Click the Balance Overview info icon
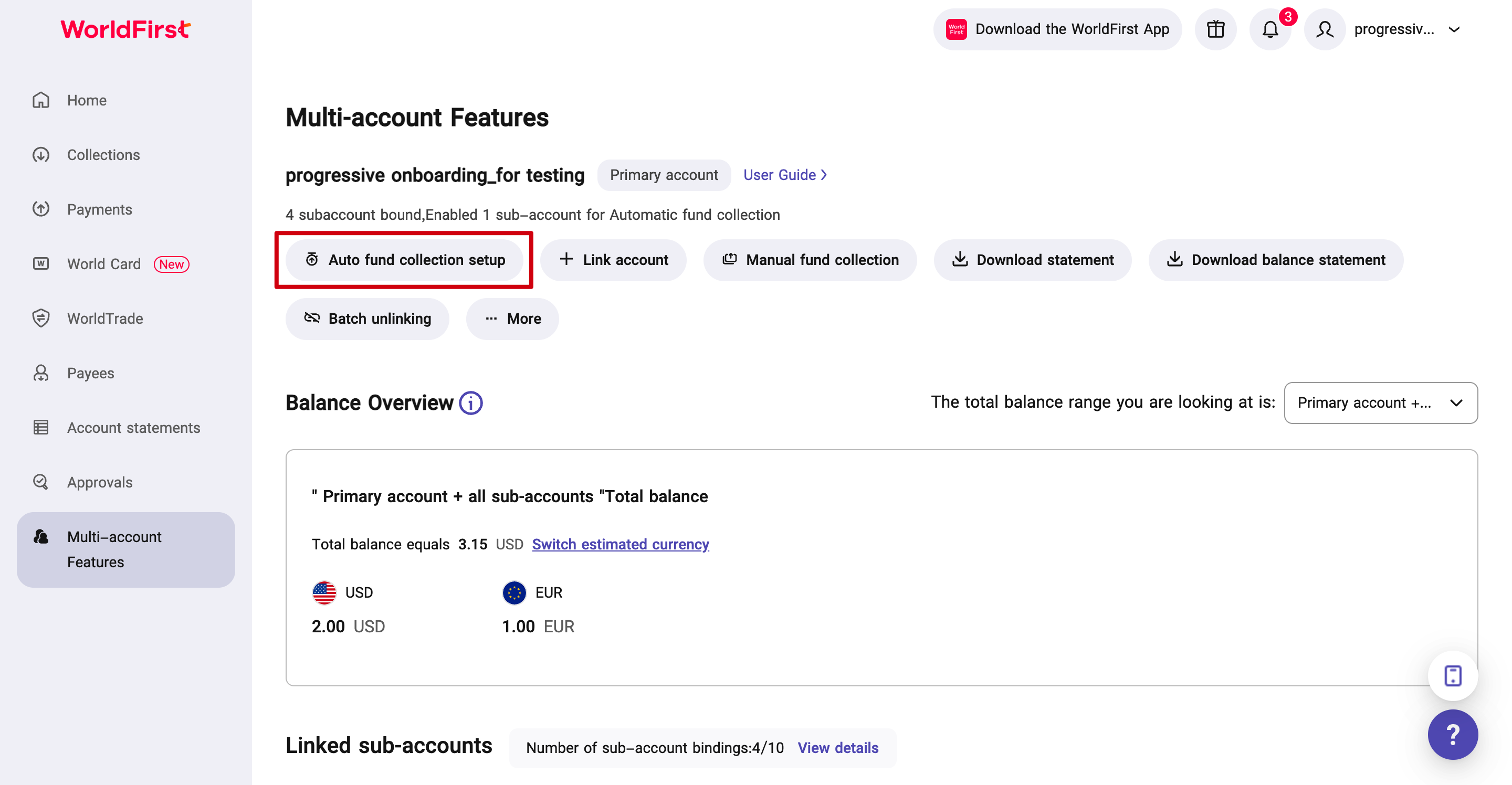The height and width of the screenshot is (785, 1512). (x=471, y=403)
